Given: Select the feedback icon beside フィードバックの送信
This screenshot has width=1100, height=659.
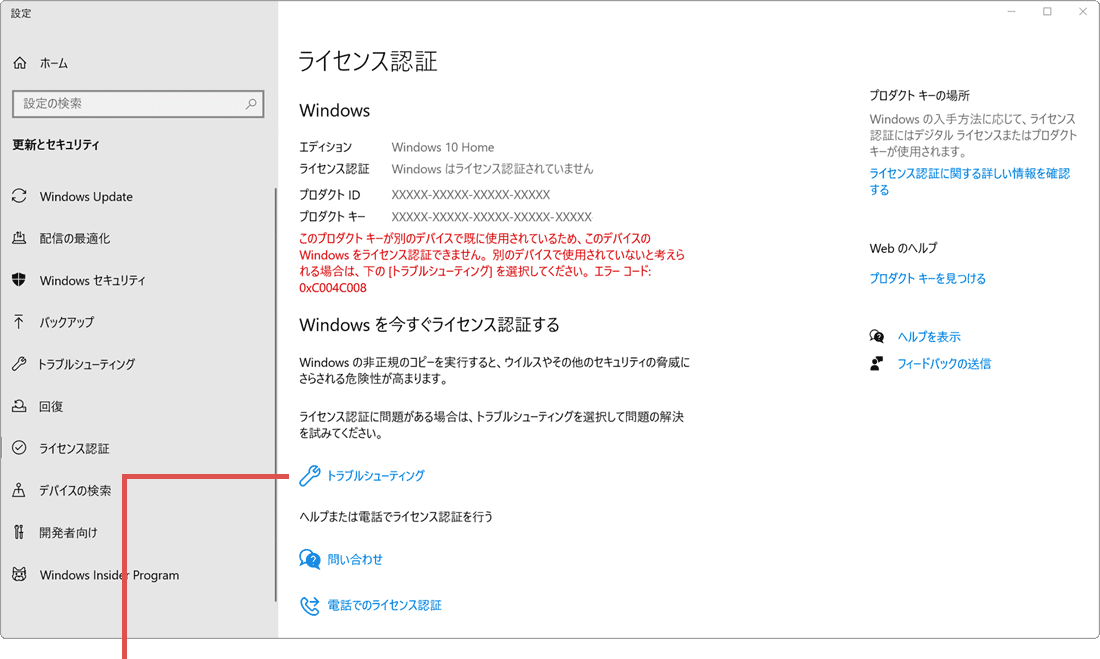Looking at the screenshot, I should [874, 363].
